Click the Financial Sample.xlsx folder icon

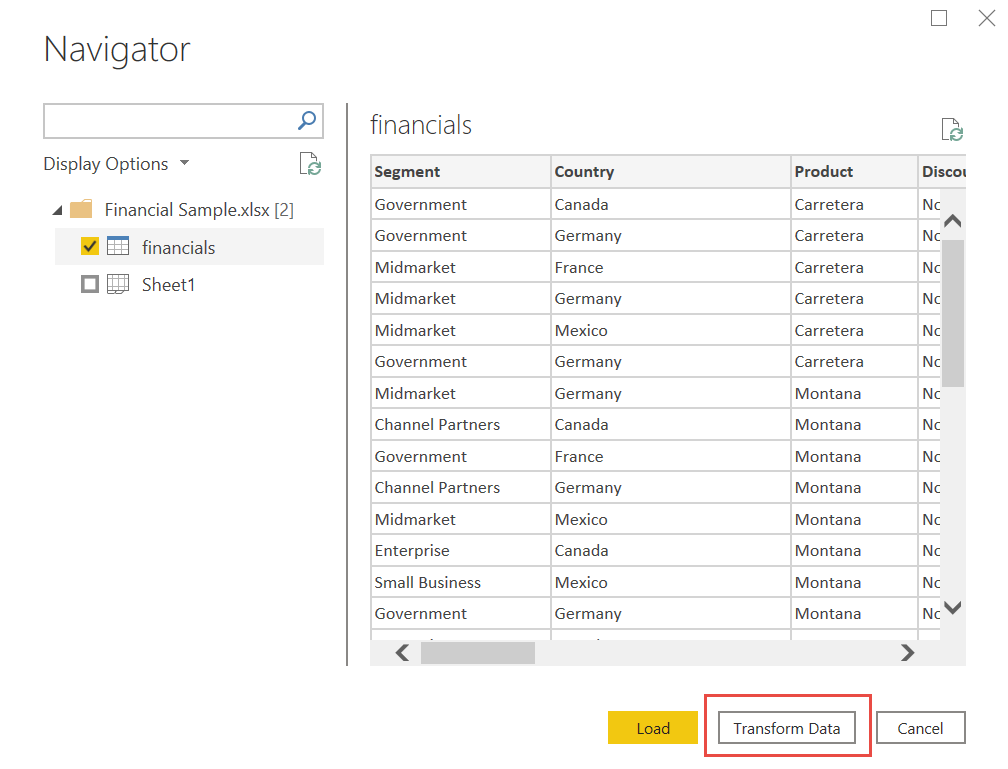coord(81,209)
